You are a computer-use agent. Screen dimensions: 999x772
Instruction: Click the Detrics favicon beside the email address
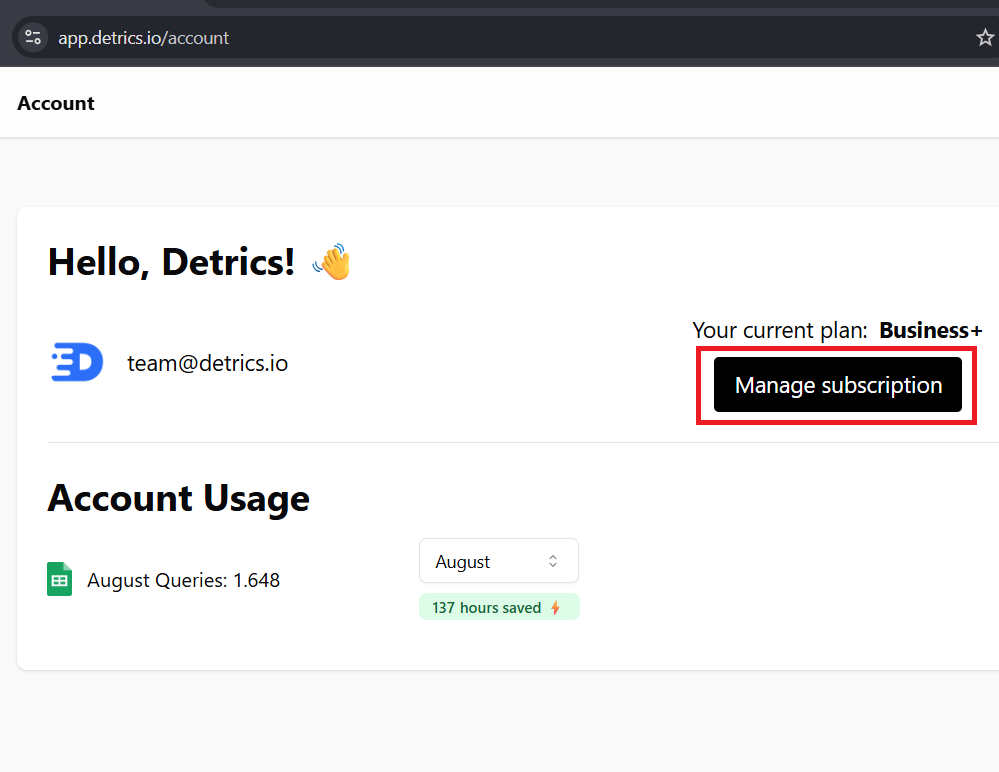coord(77,362)
